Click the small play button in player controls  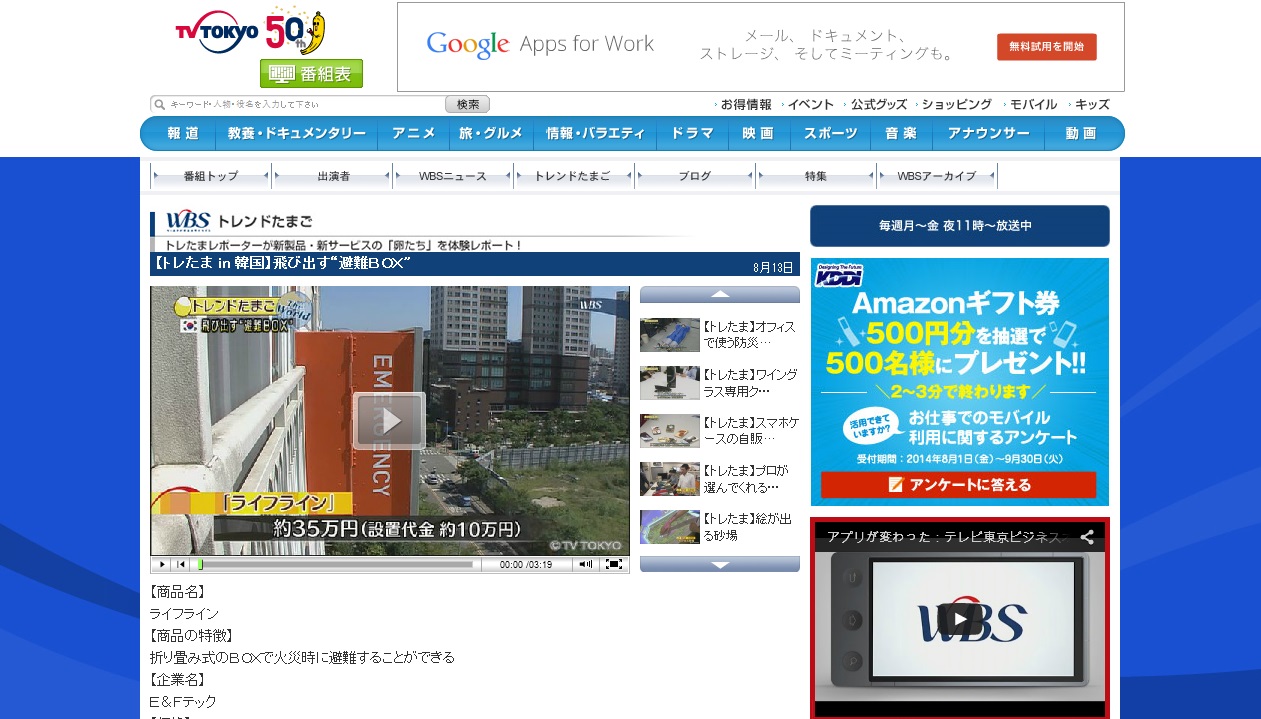click(162, 564)
